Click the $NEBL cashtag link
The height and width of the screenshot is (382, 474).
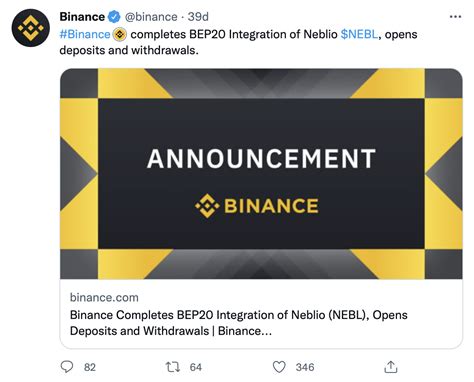[359, 34]
